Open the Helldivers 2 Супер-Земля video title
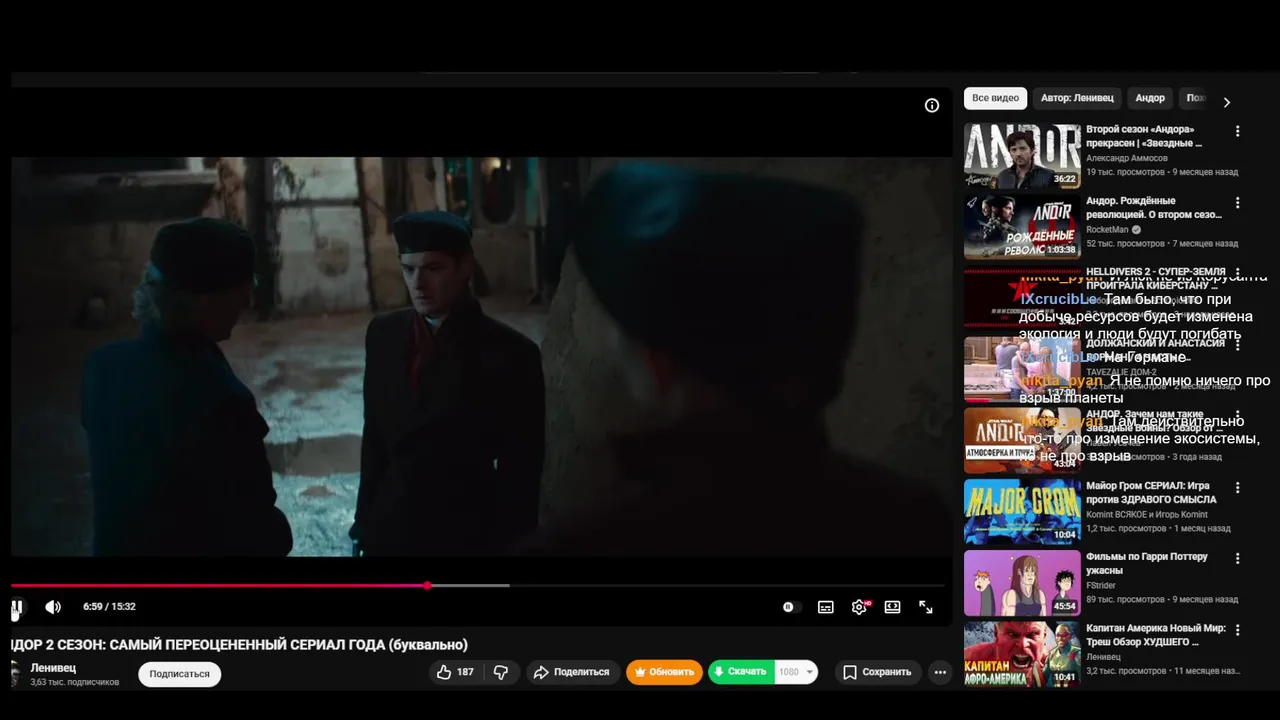Image resolution: width=1280 pixels, height=720 pixels. pyautogui.click(x=1155, y=278)
